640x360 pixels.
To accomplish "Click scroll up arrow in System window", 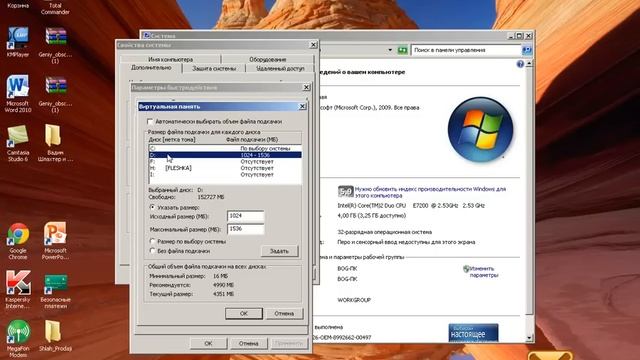I will (529, 64).
